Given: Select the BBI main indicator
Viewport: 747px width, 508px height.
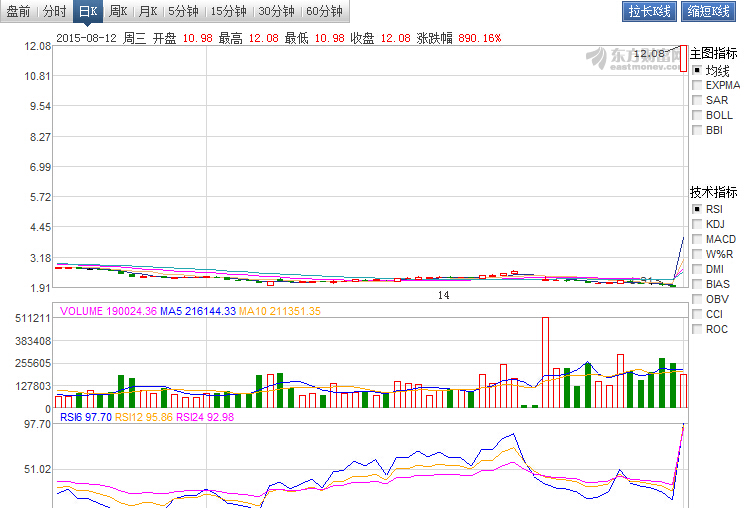Looking at the screenshot, I should pos(697,131).
